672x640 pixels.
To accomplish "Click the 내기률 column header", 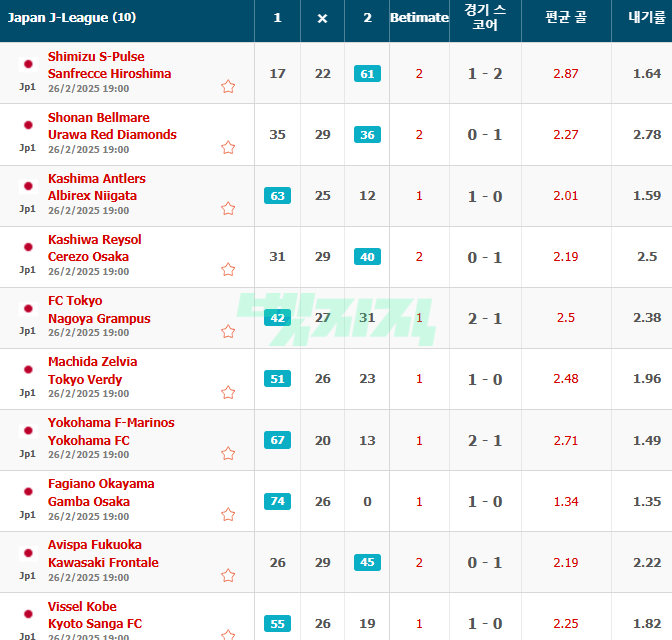I will [x=647, y=17].
